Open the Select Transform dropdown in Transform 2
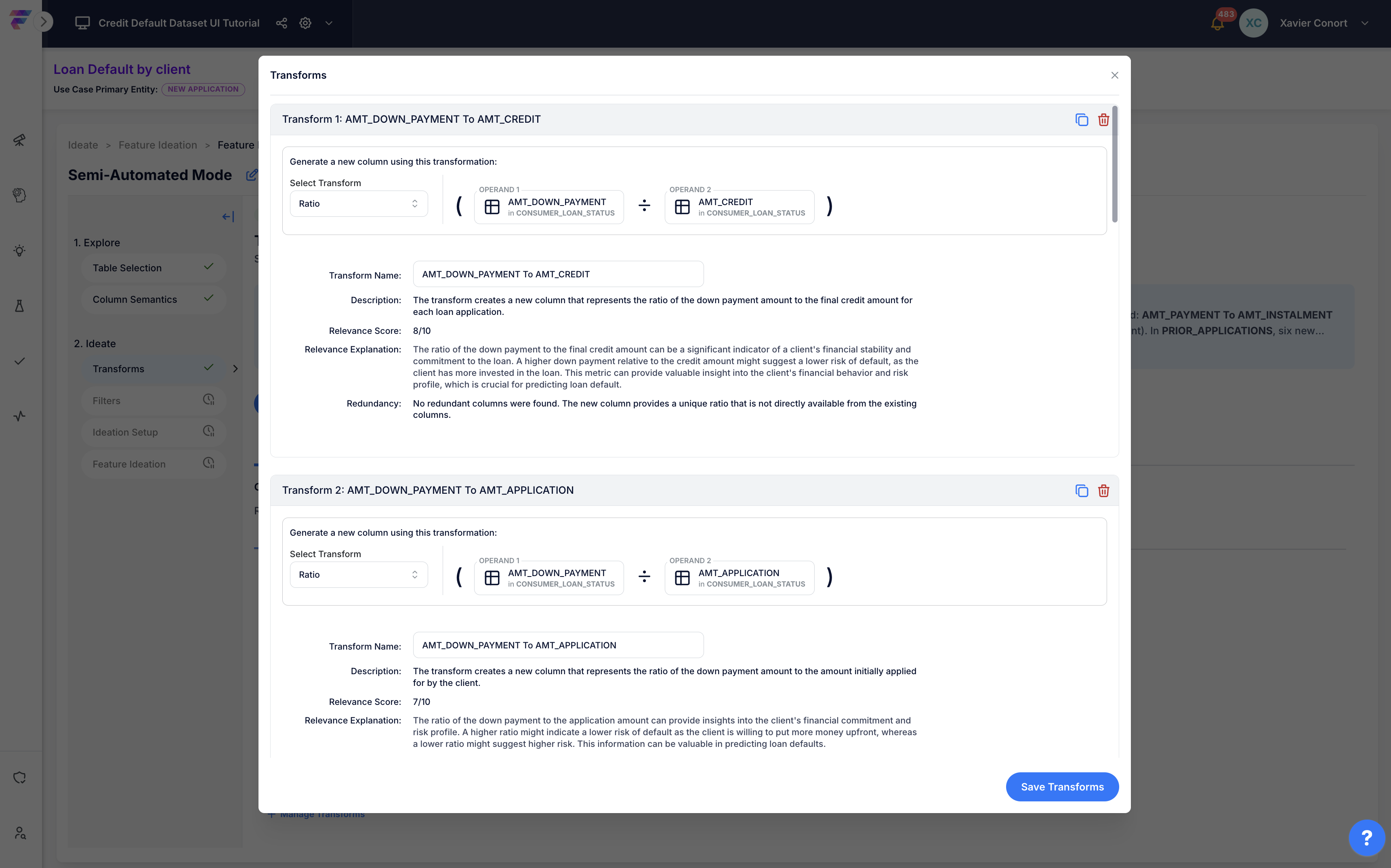The image size is (1391, 868). click(358, 574)
